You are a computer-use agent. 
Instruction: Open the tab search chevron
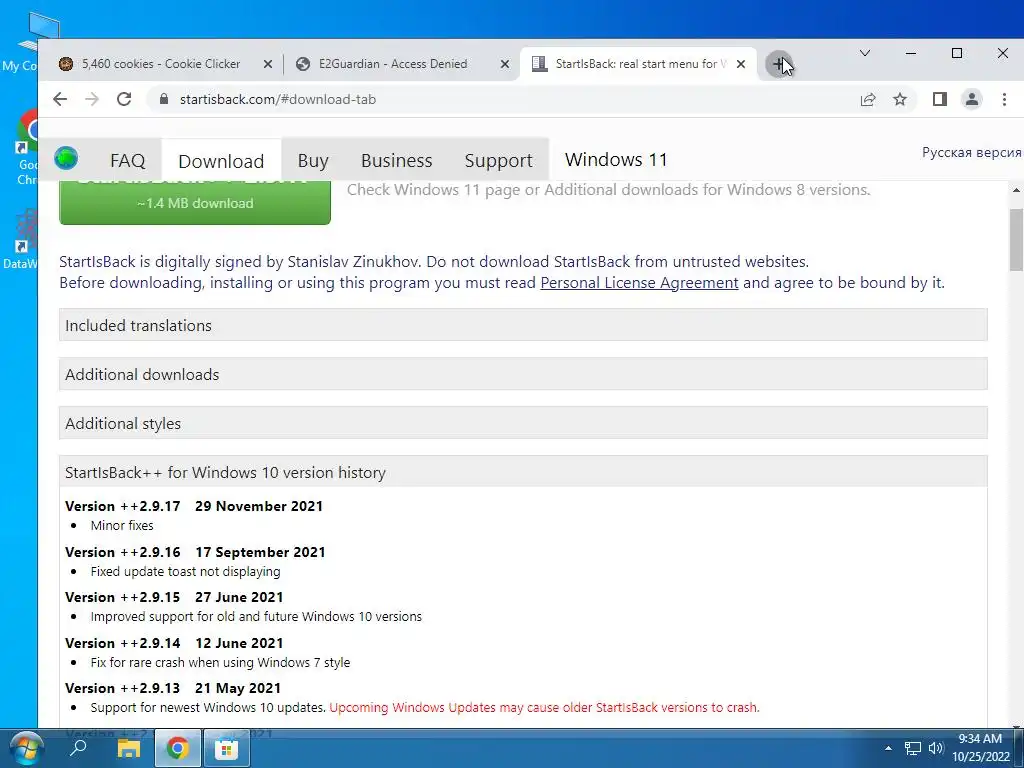point(865,53)
